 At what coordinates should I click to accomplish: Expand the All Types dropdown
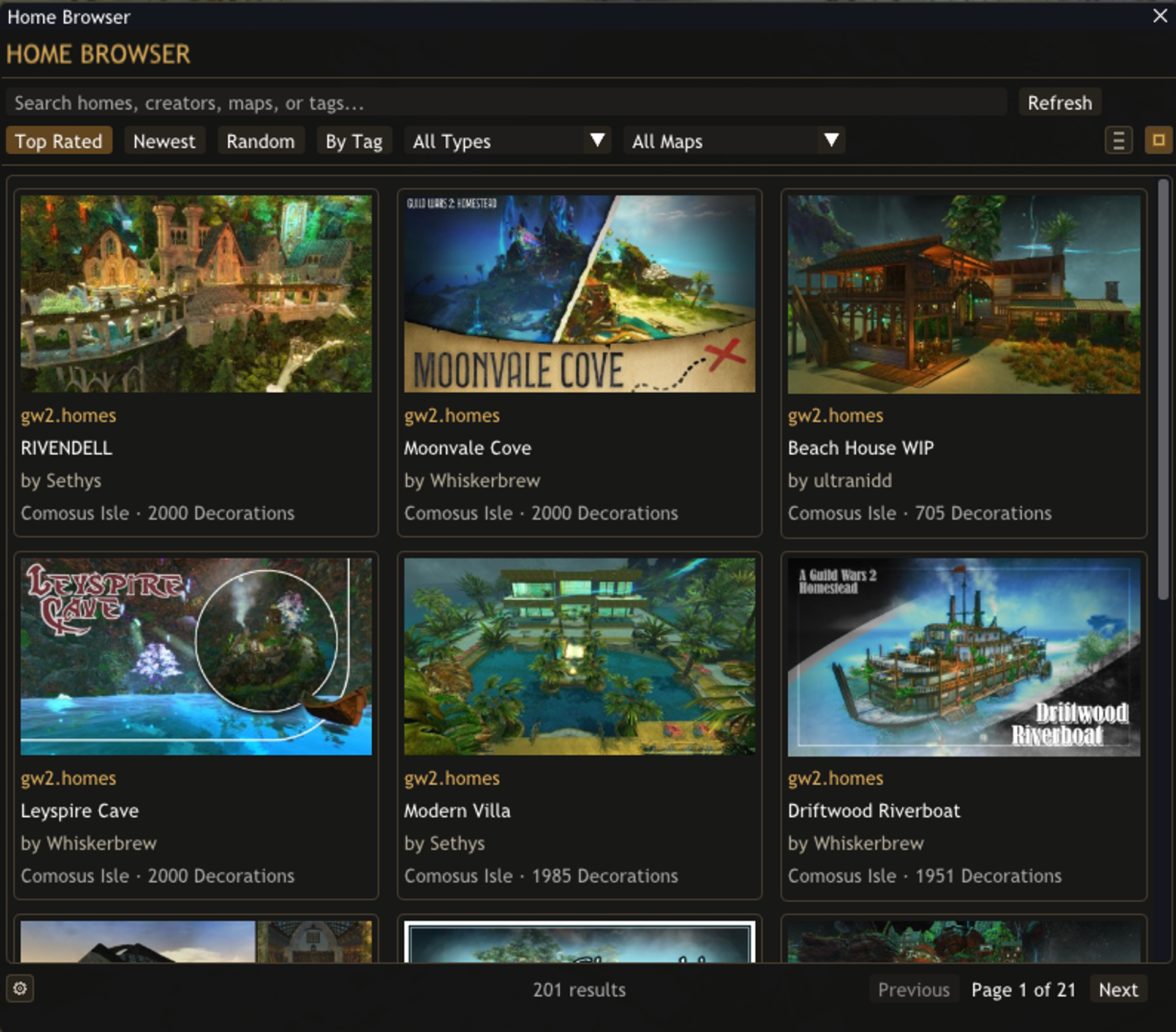(x=508, y=141)
